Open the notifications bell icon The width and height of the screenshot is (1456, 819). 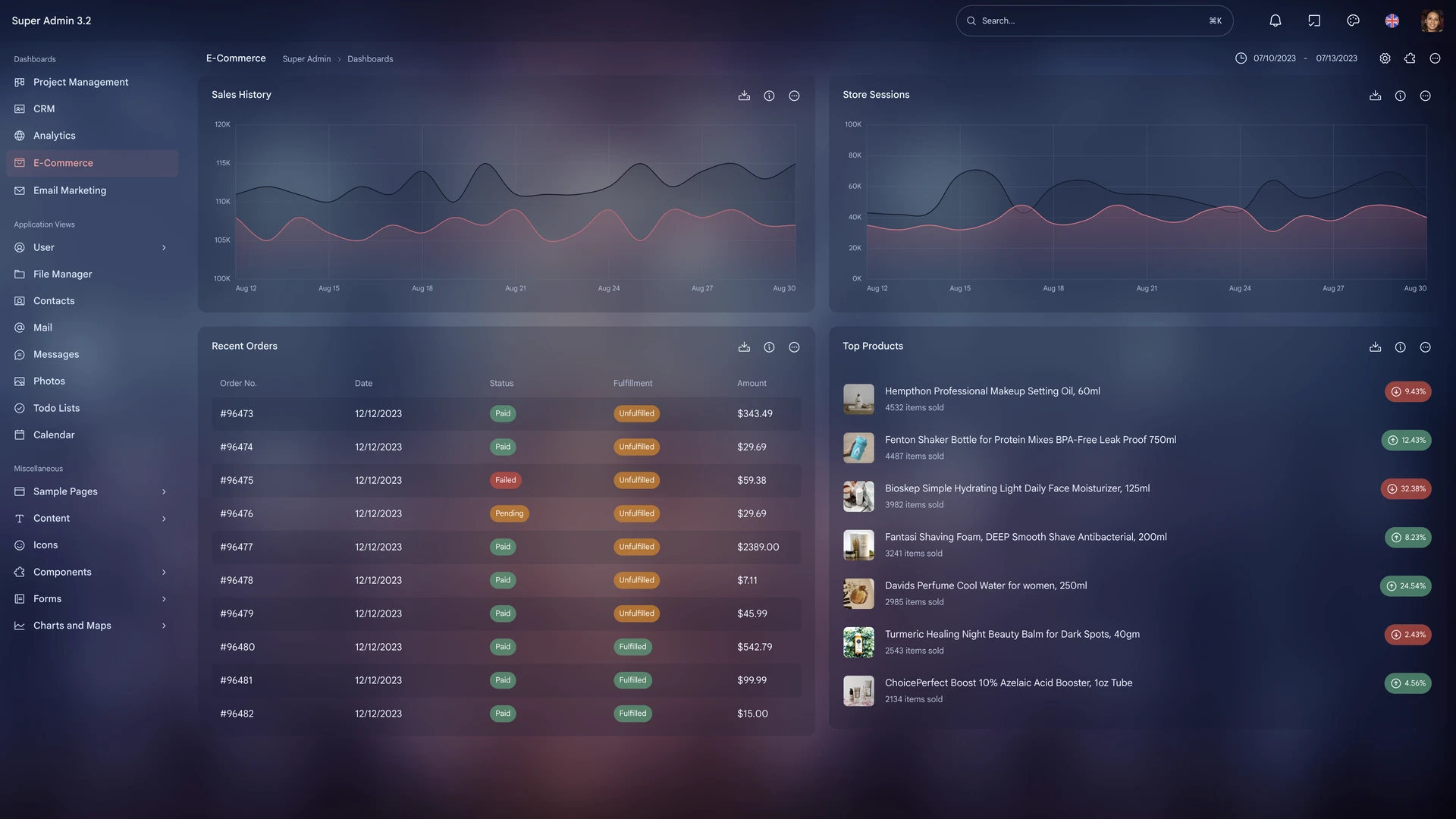click(1276, 20)
